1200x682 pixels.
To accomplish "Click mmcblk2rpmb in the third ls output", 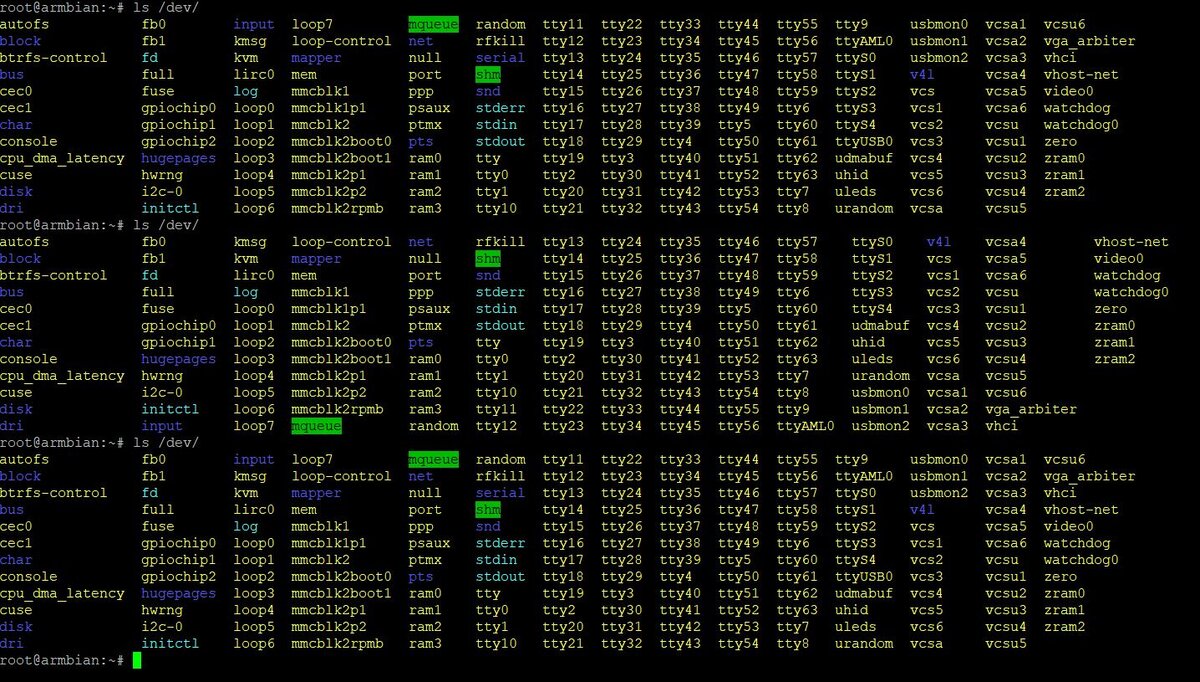I will tap(337, 643).
